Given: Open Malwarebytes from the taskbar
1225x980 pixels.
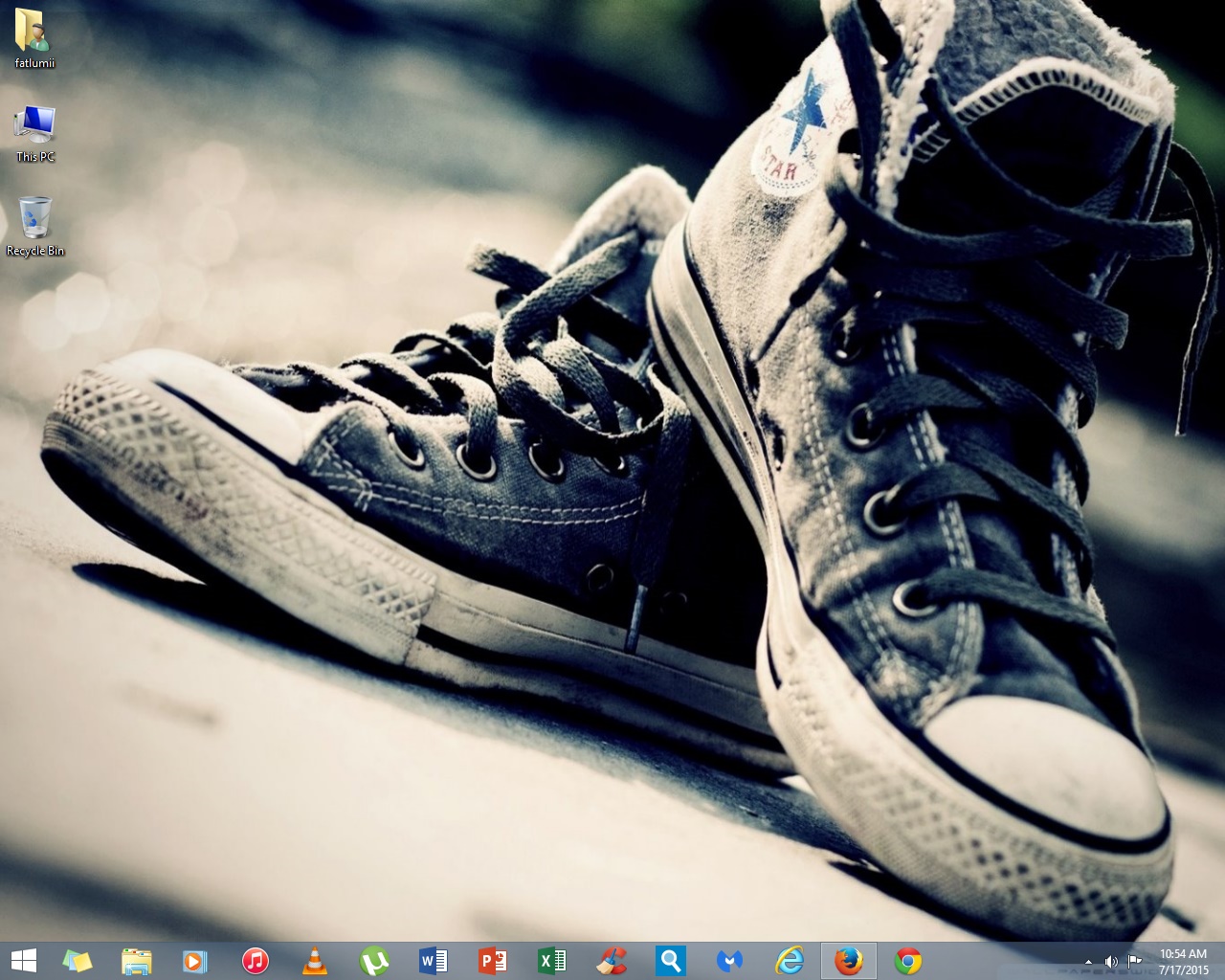Looking at the screenshot, I should (729, 960).
